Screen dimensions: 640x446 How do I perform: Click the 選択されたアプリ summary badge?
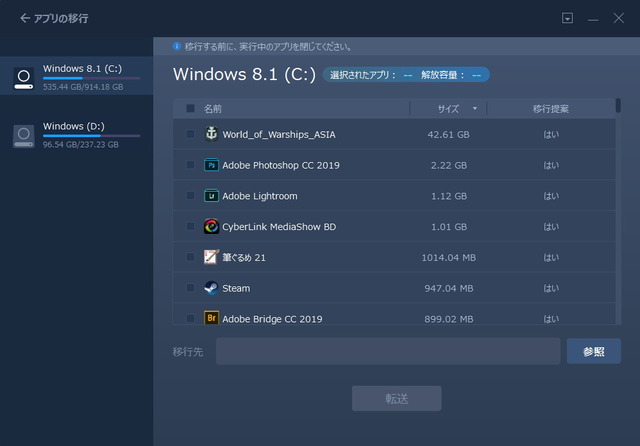point(406,75)
